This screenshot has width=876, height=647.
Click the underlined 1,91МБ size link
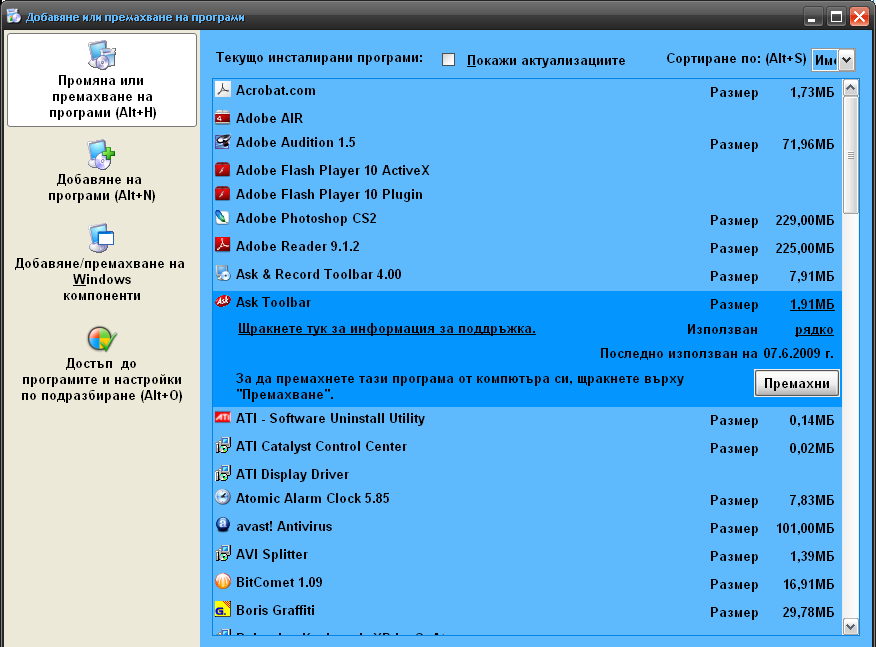pyautogui.click(x=812, y=305)
